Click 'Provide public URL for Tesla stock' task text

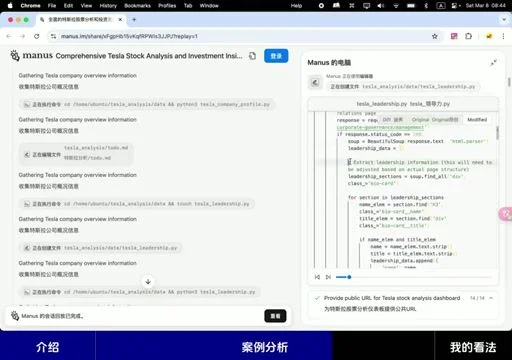click(392, 298)
